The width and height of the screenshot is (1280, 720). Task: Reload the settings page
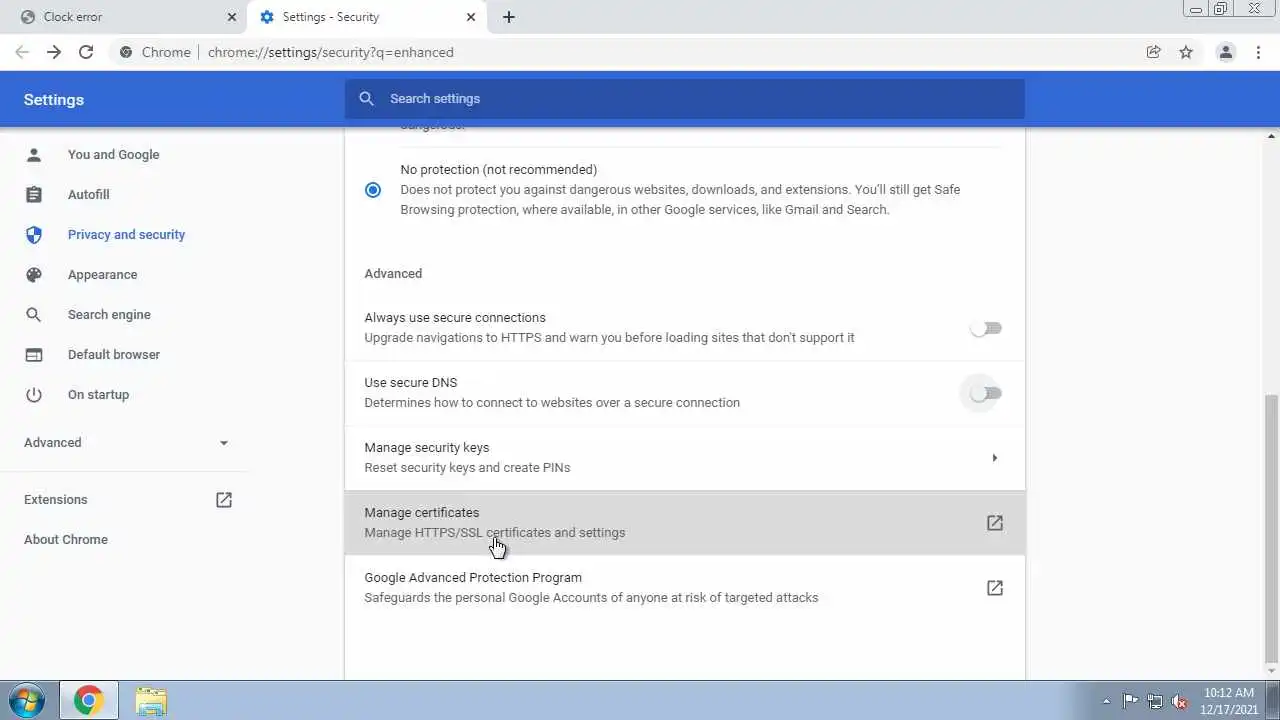(x=86, y=52)
